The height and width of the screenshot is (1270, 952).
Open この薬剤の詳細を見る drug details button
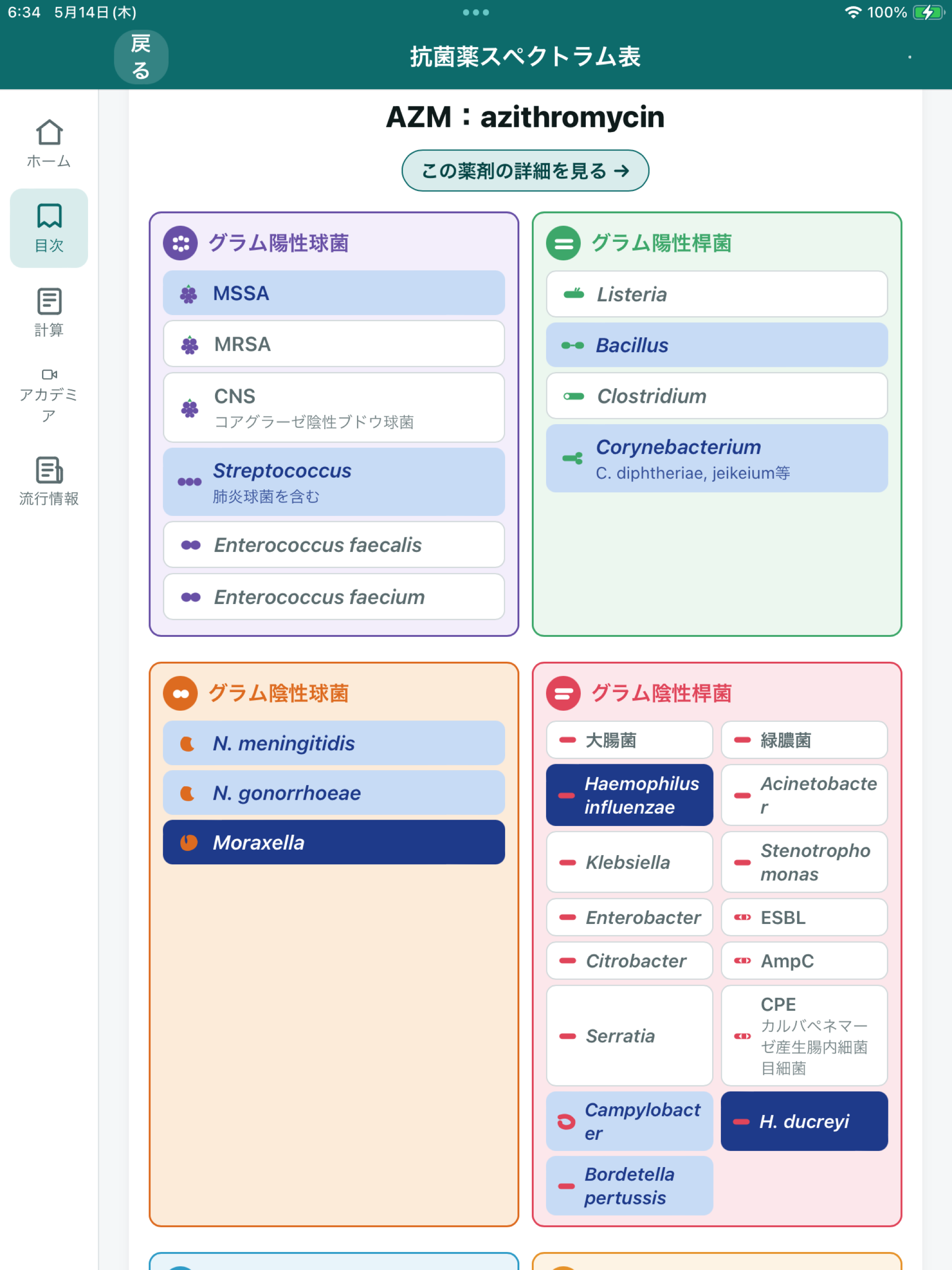tap(525, 171)
